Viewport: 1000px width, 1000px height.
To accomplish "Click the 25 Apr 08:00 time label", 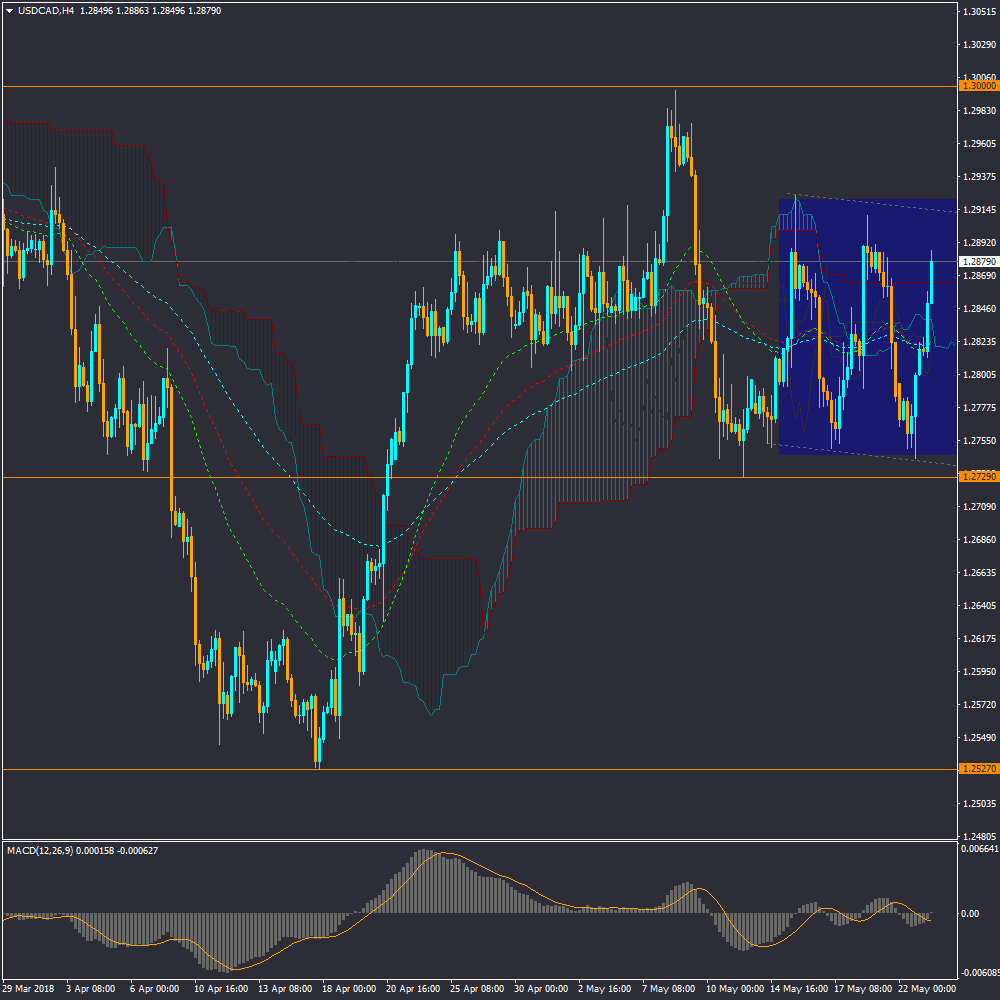I will pos(476,988).
